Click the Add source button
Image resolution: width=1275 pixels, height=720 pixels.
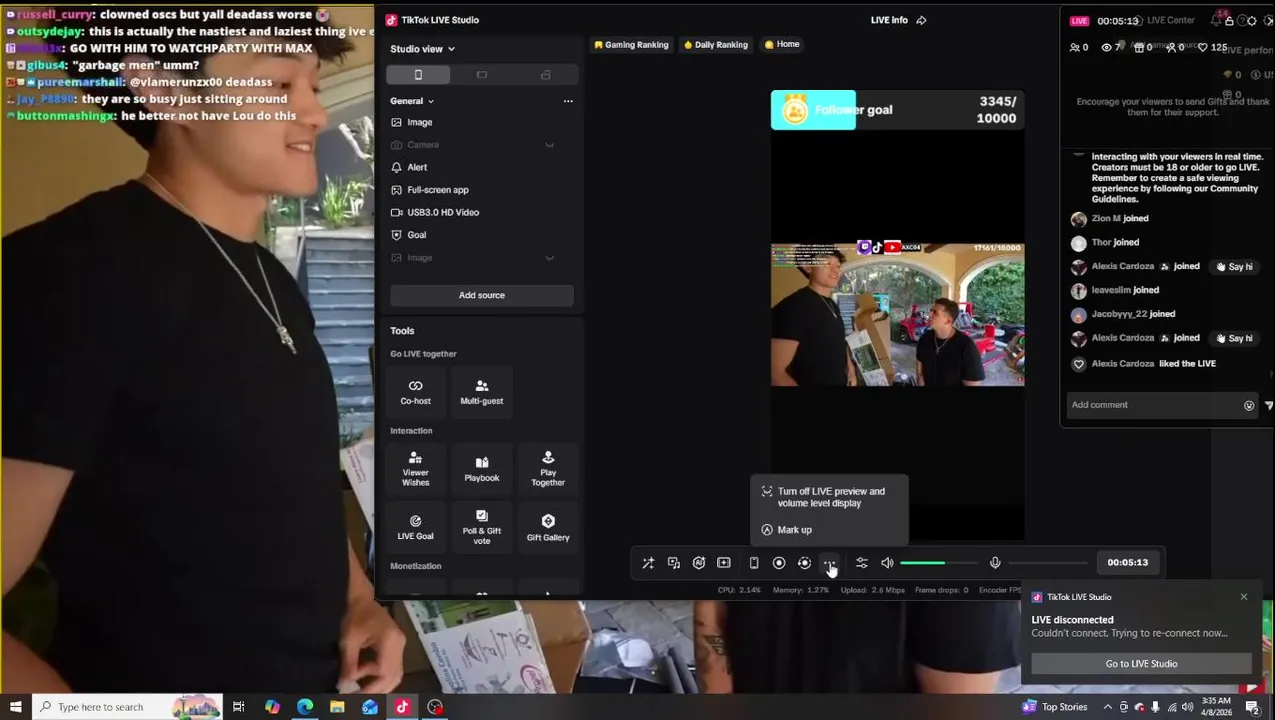pyautogui.click(x=482, y=295)
